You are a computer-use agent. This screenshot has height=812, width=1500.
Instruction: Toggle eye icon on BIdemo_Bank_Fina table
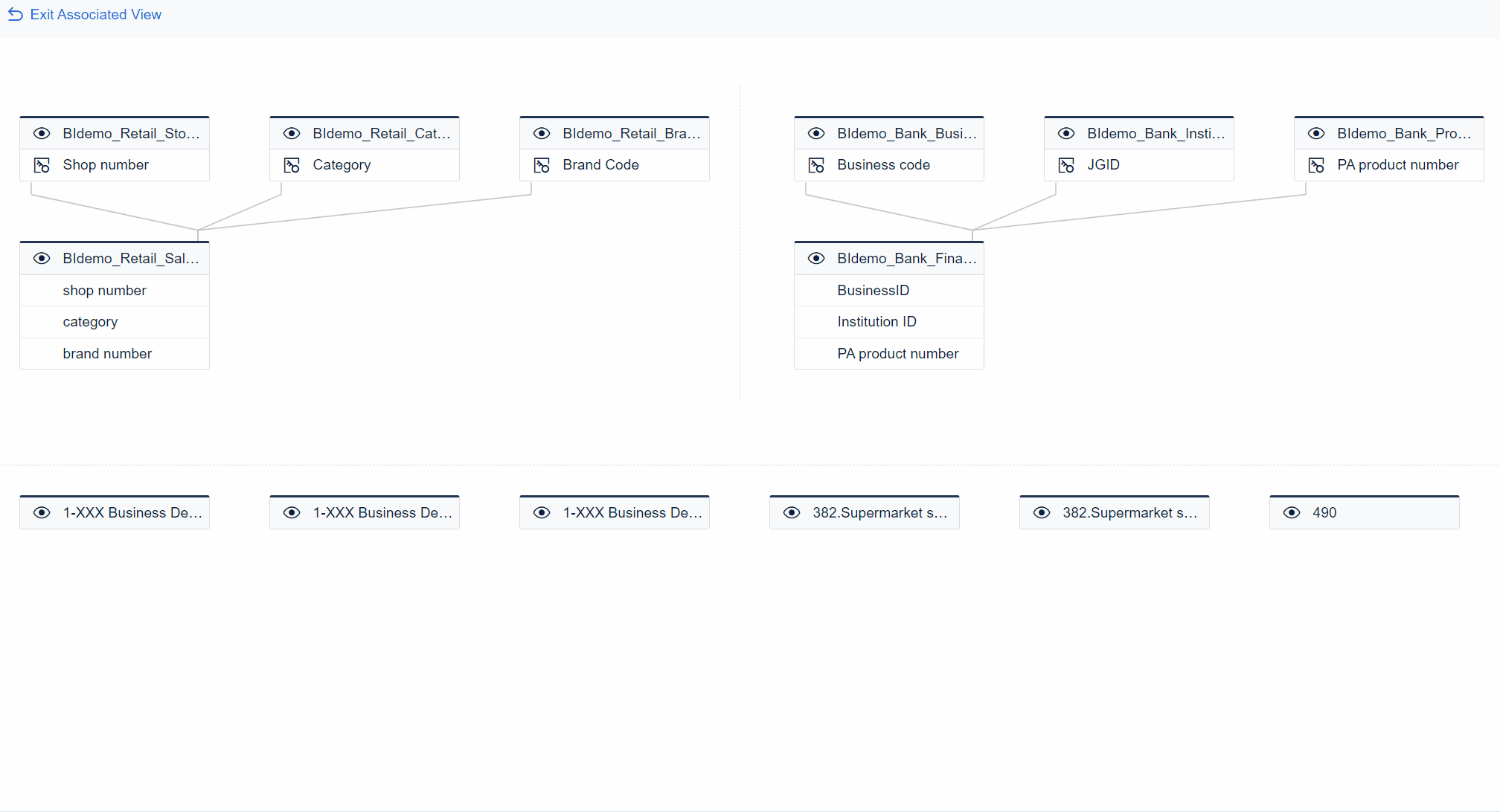[817, 258]
